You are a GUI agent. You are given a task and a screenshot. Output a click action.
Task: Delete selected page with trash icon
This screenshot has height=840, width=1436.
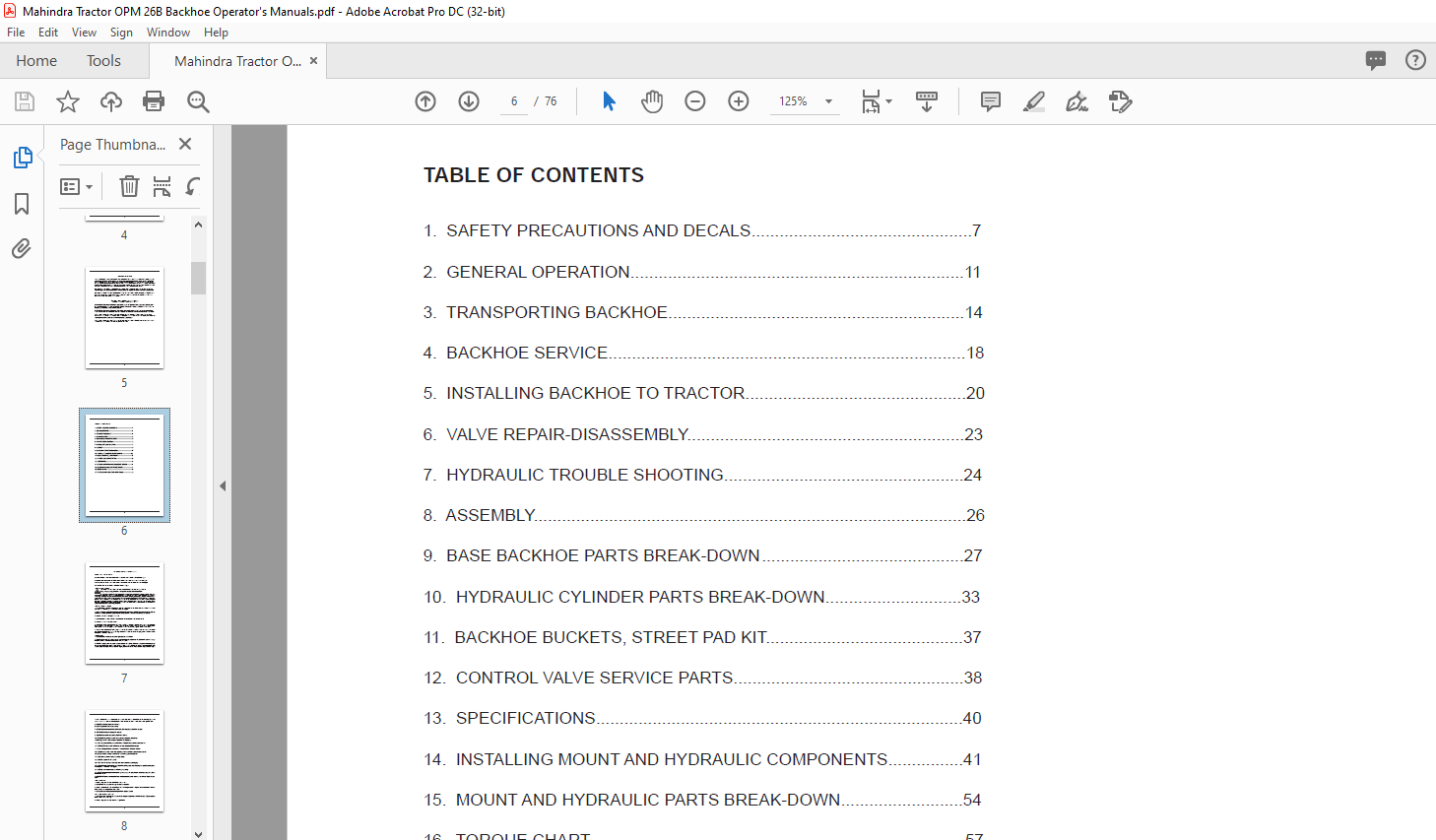[129, 186]
